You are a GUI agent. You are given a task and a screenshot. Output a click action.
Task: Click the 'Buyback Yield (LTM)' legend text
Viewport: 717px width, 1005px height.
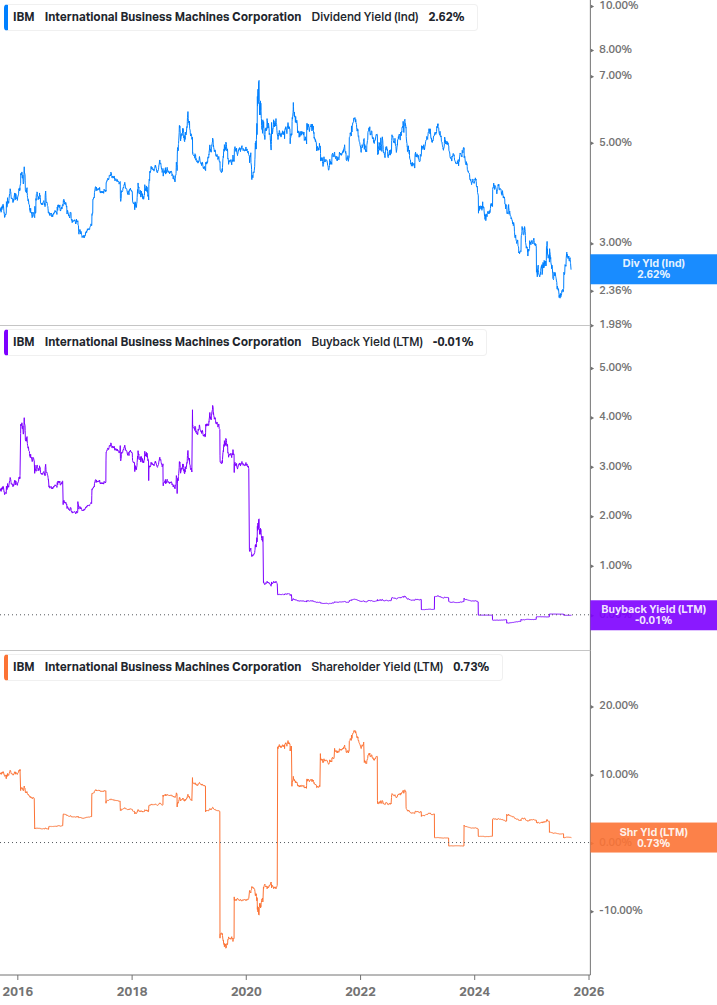[x=367, y=342]
